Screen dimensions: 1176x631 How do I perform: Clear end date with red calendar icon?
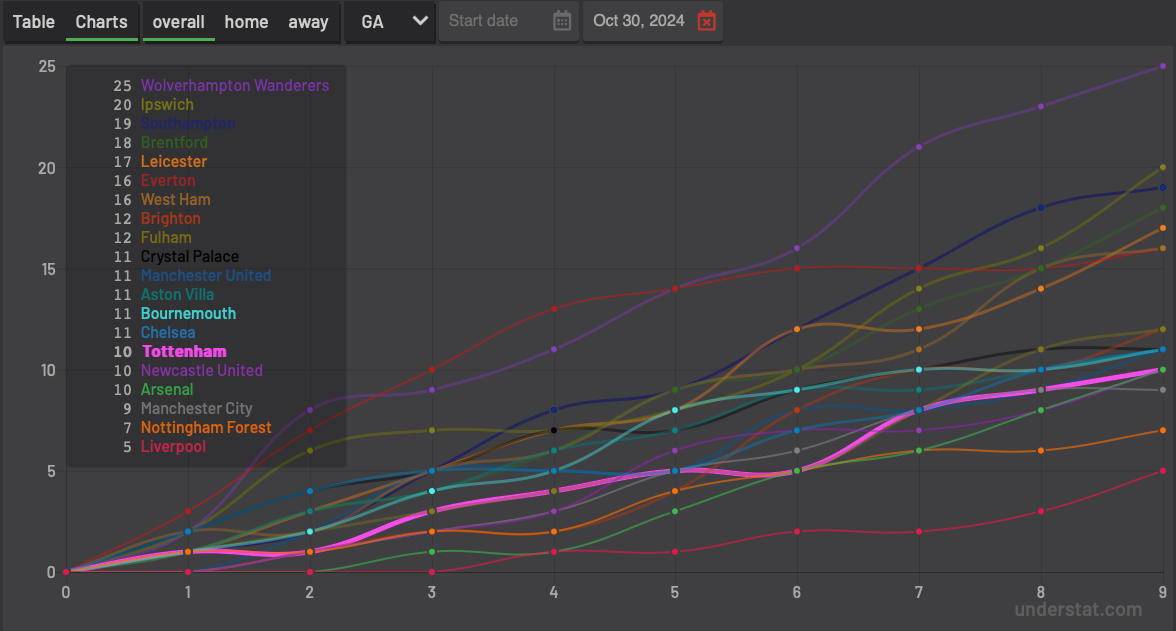(x=706, y=21)
